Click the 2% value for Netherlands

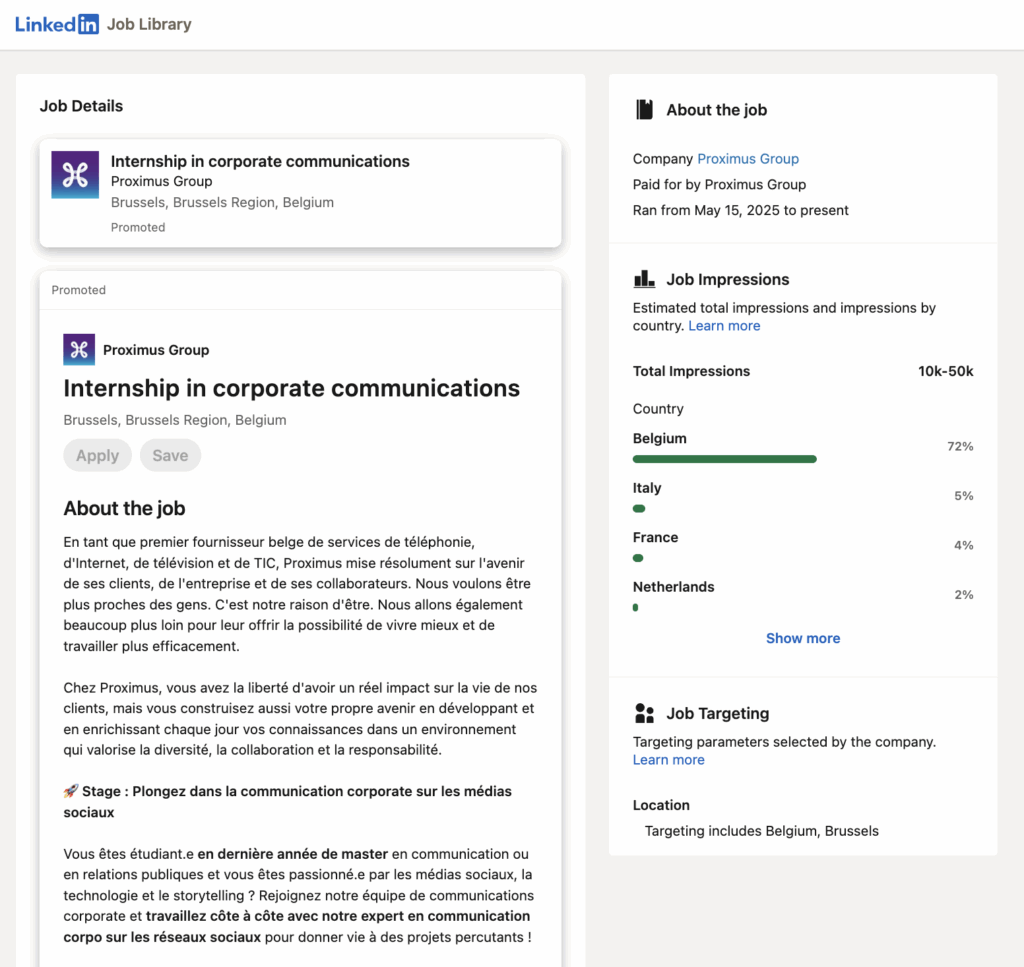[x=964, y=595]
